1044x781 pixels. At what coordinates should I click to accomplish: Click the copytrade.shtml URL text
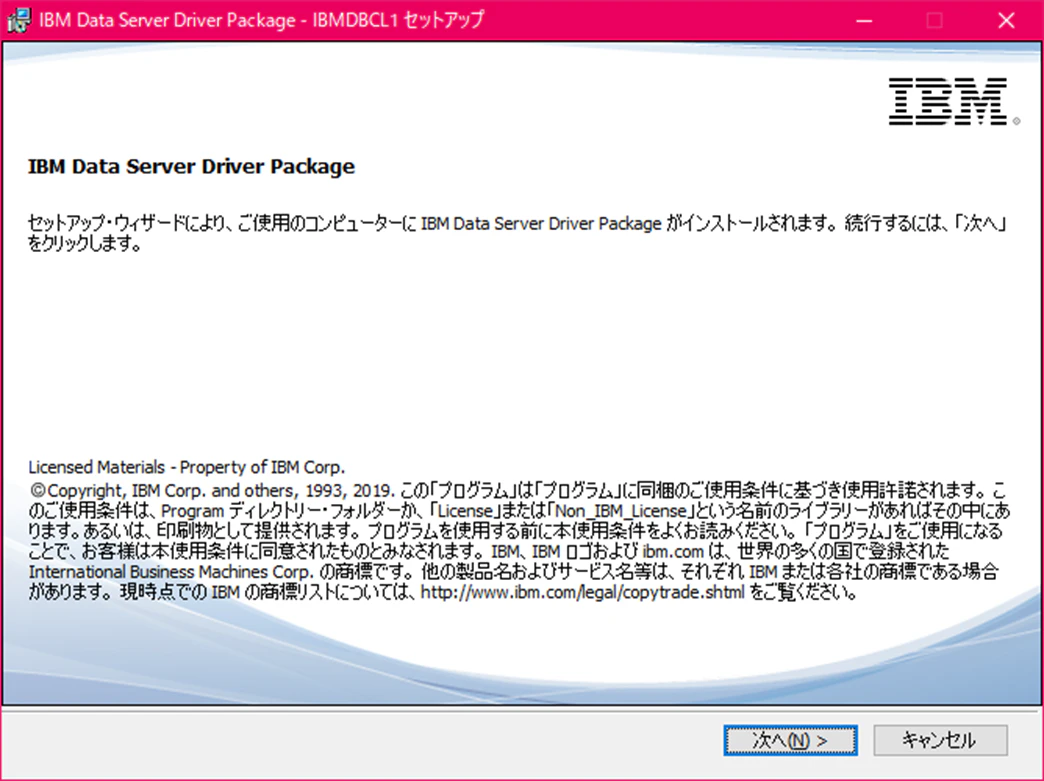(583, 592)
